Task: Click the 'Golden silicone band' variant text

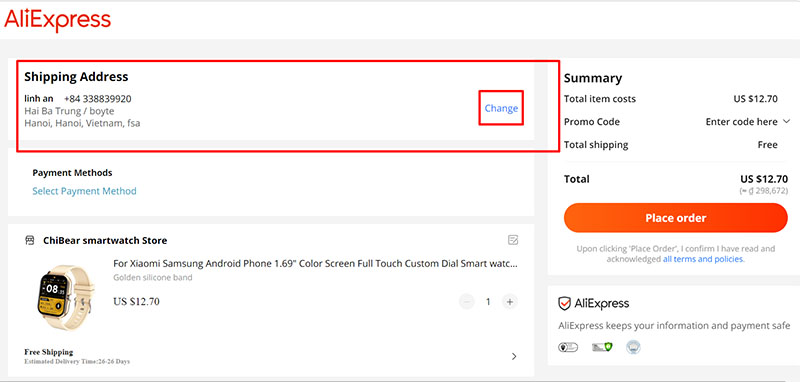Action: (x=153, y=278)
